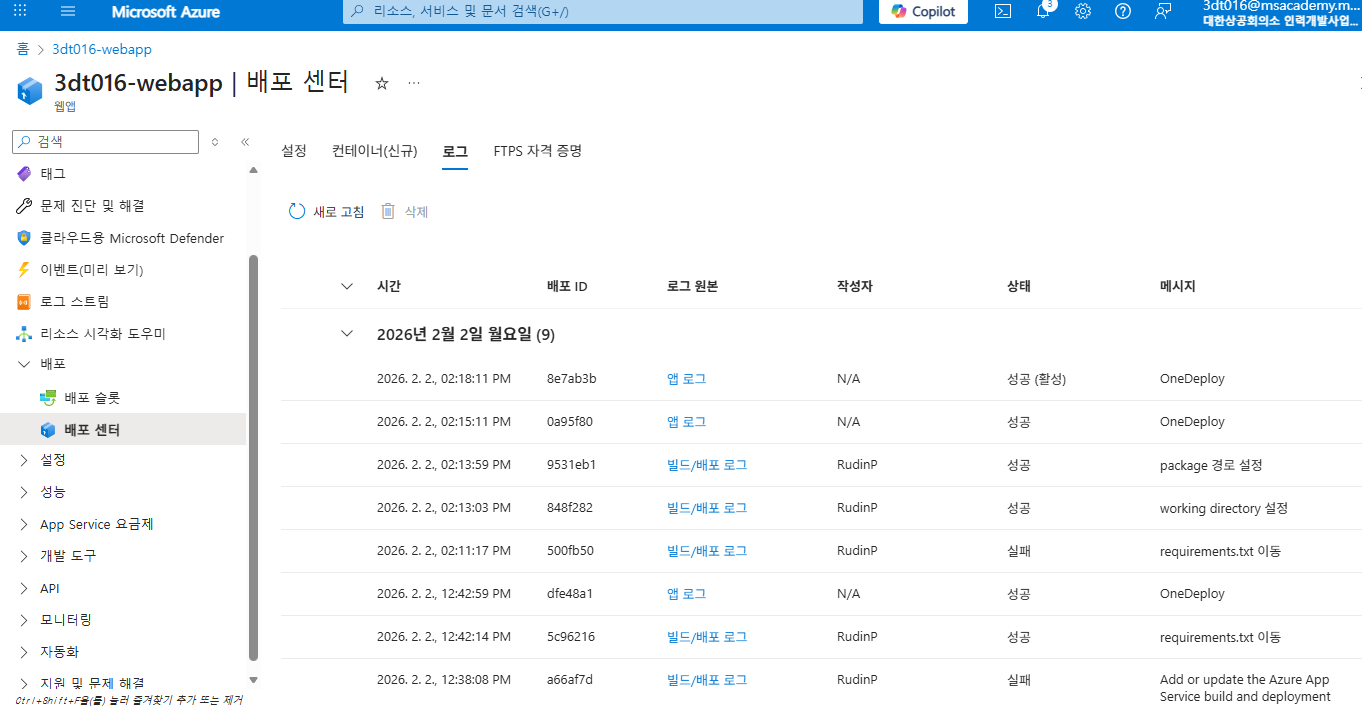The height and width of the screenshot is (706, 1362).
Task: Expand the API sidebar group
Action: click(24, 588)
